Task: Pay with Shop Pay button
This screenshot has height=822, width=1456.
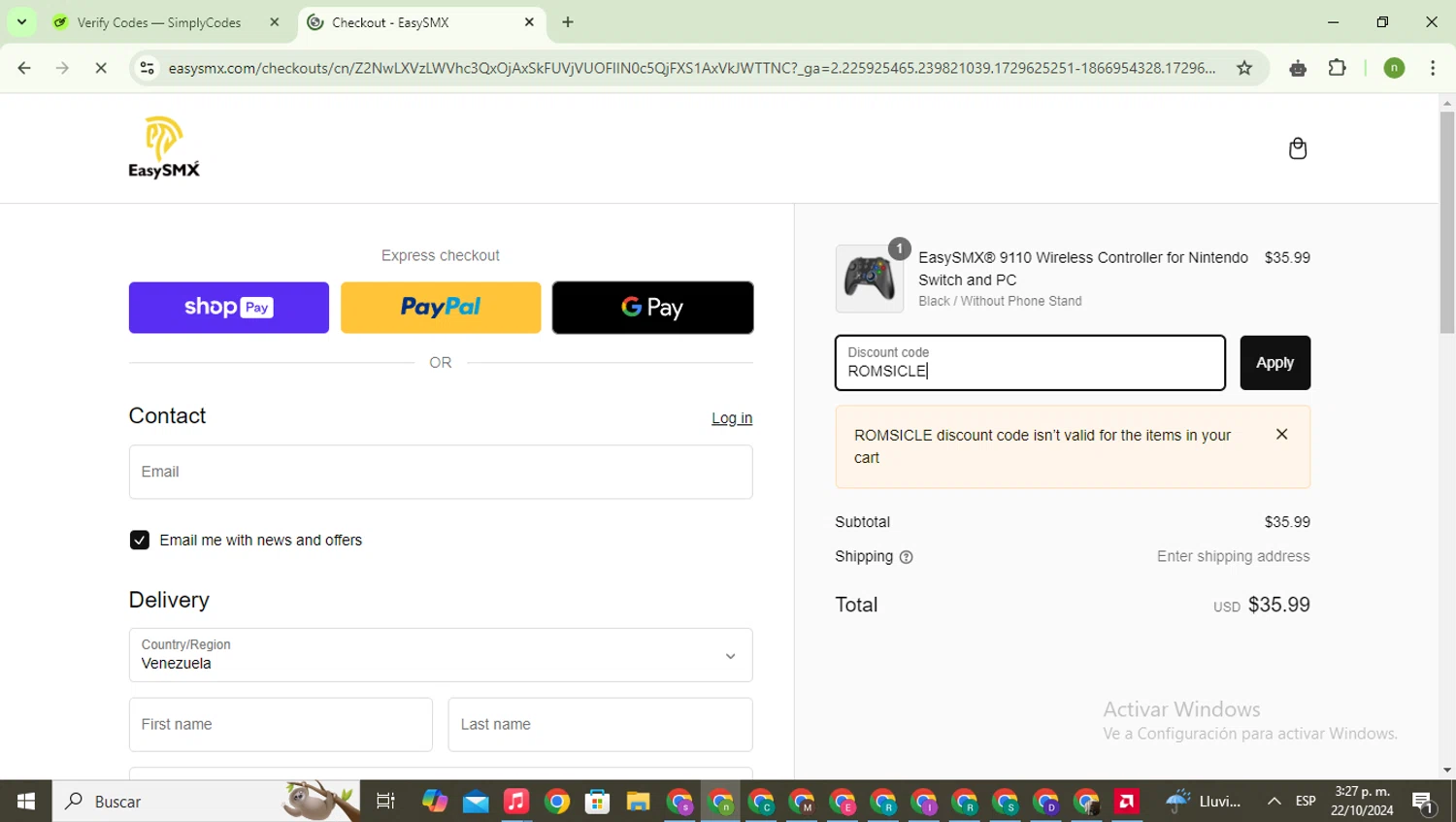Action: click(229, 308)
